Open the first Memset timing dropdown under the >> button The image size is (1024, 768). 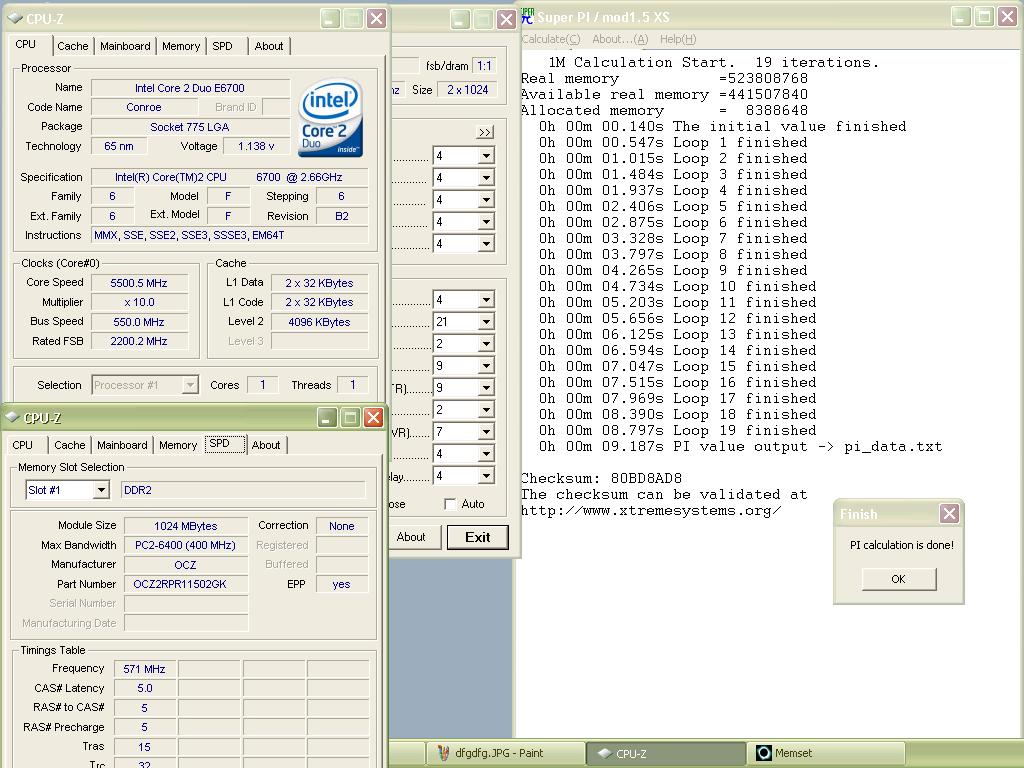tap(486, 156)
